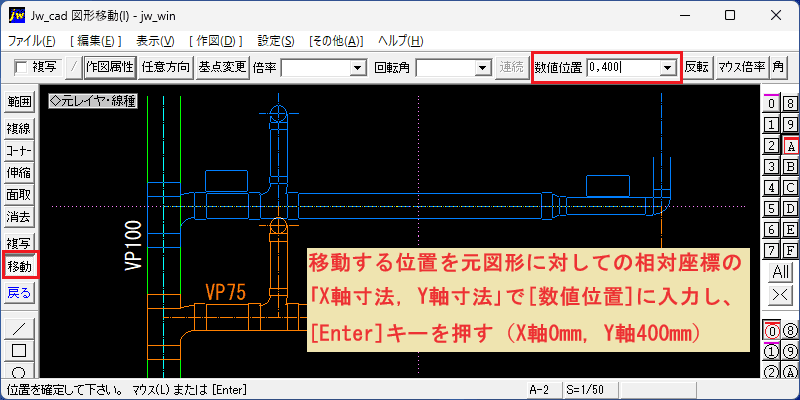Click the slash icon beside 複写 checkbox
The width and height of the screenshot is (800, 400).
(x=74, y=67)
